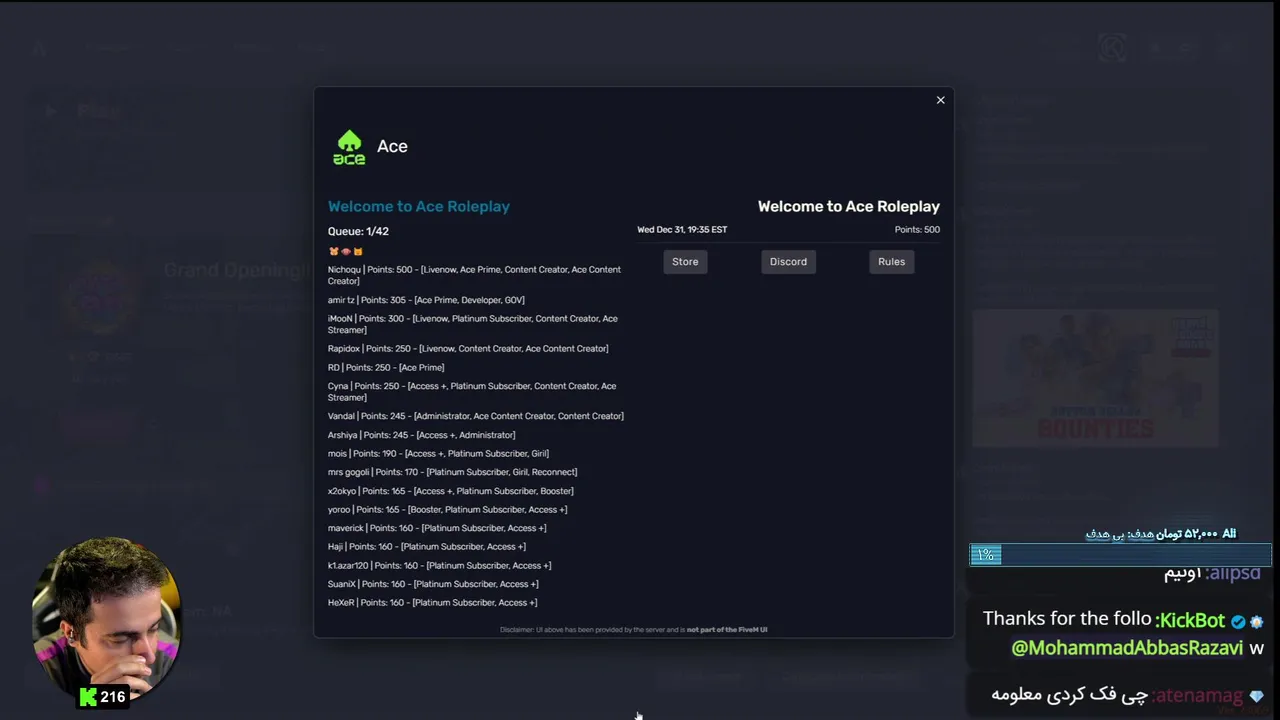Select the yoroo queue entry
Image resolution: width=1280 pixels, height=720 pixels.
pyautogui.click(x=448, y=510)
